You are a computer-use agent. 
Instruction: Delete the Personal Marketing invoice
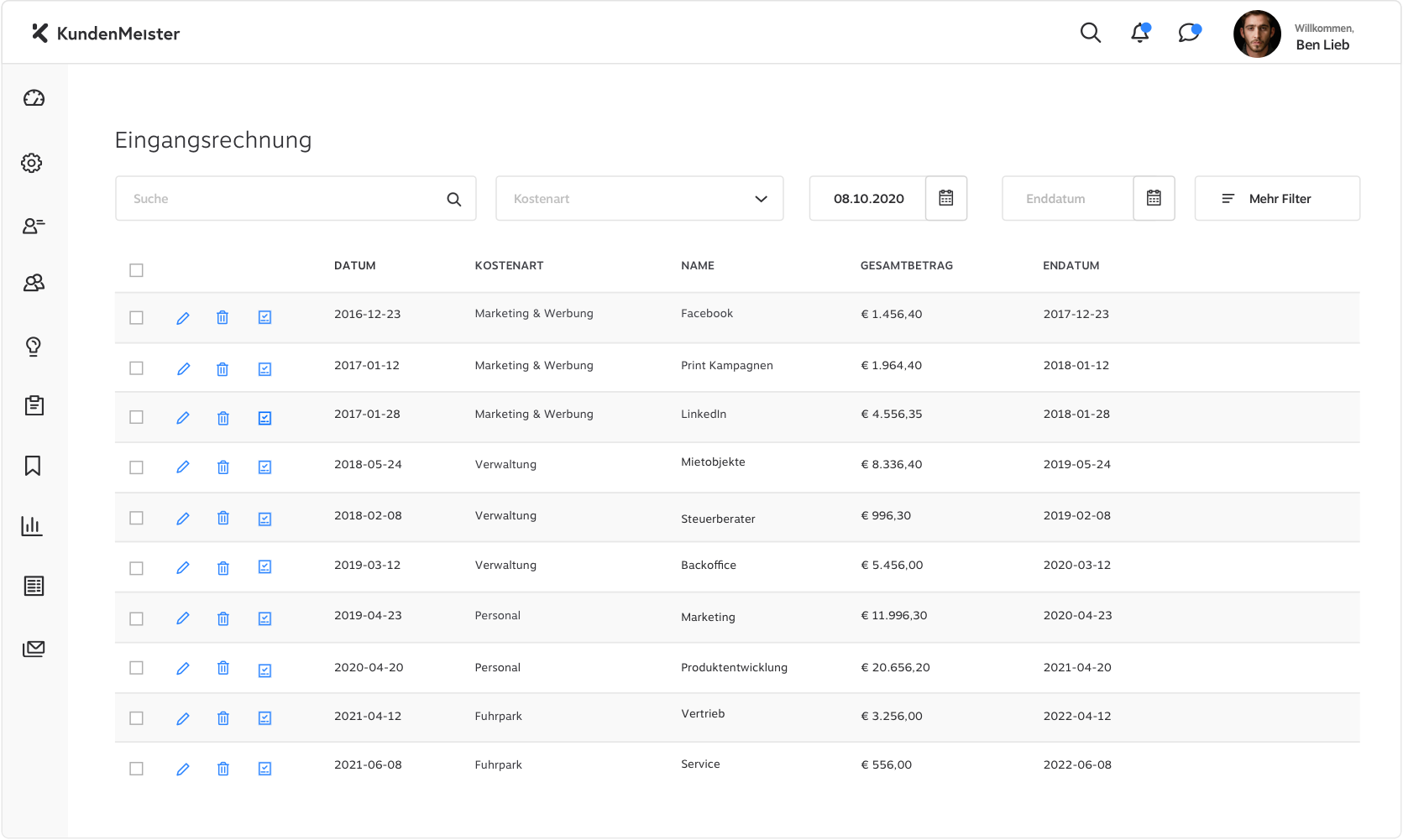pos(222,618)
